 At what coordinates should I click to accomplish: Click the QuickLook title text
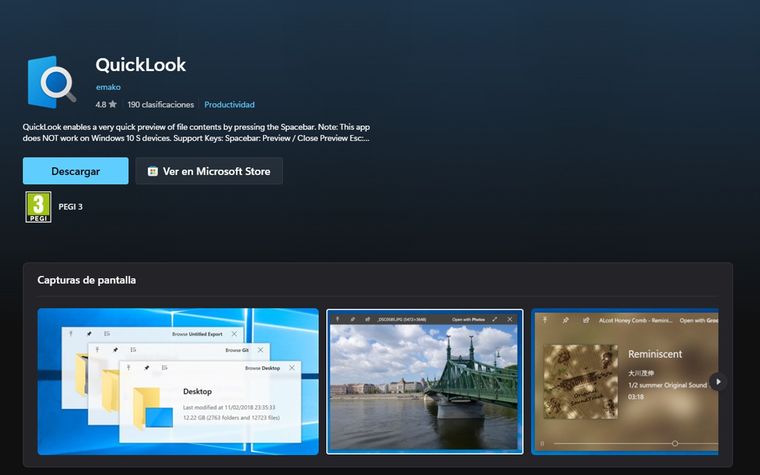point(141,65)
